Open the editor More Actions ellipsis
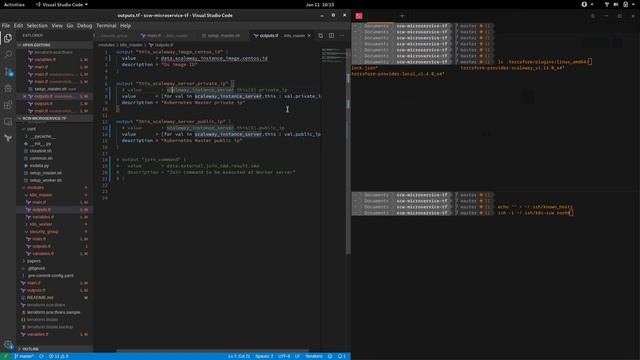This screenshot has height=360, width=640. point(342,36)
